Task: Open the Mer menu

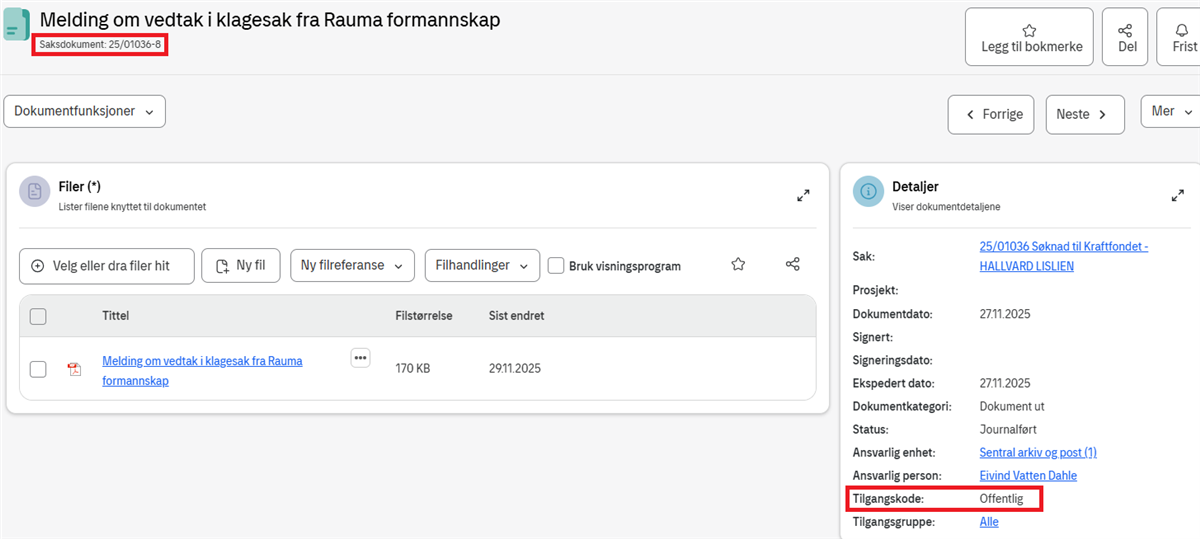Action: [1171, 112]
